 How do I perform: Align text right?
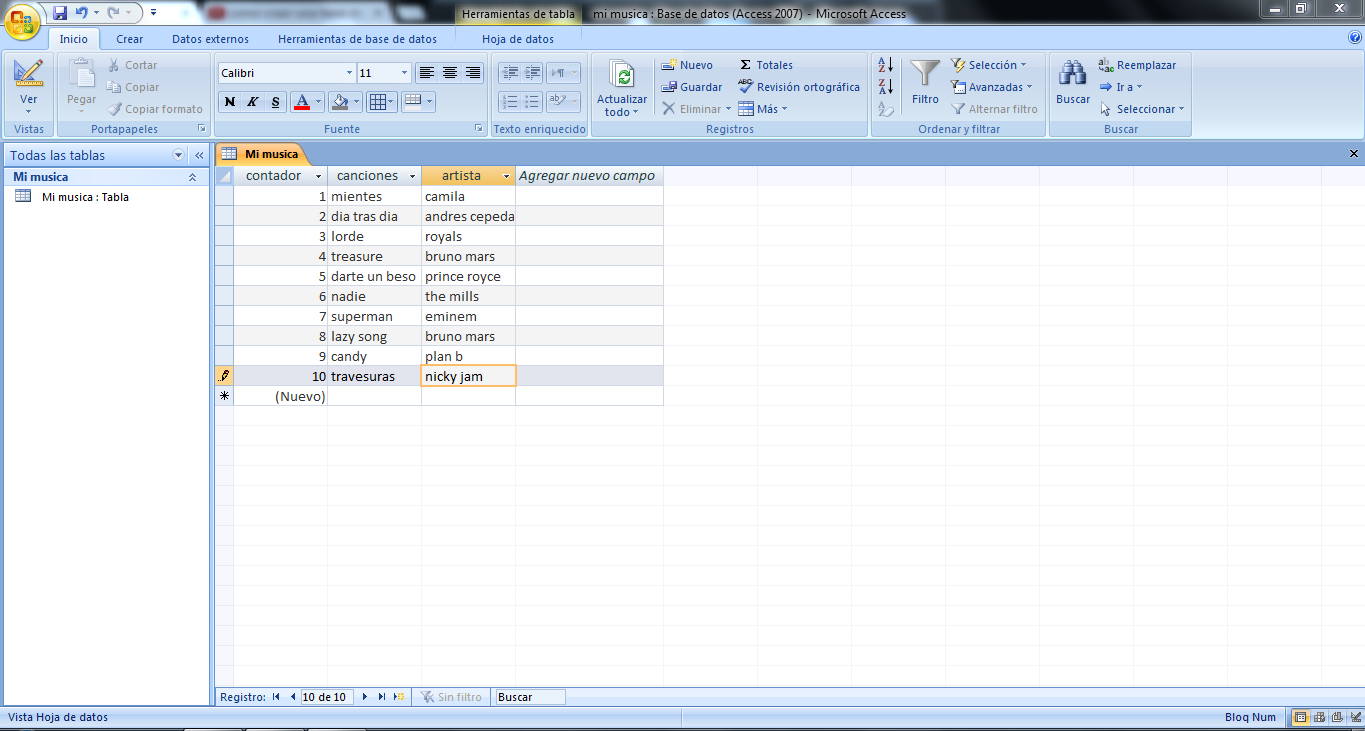pyautogui.click(x=473, y=73)
